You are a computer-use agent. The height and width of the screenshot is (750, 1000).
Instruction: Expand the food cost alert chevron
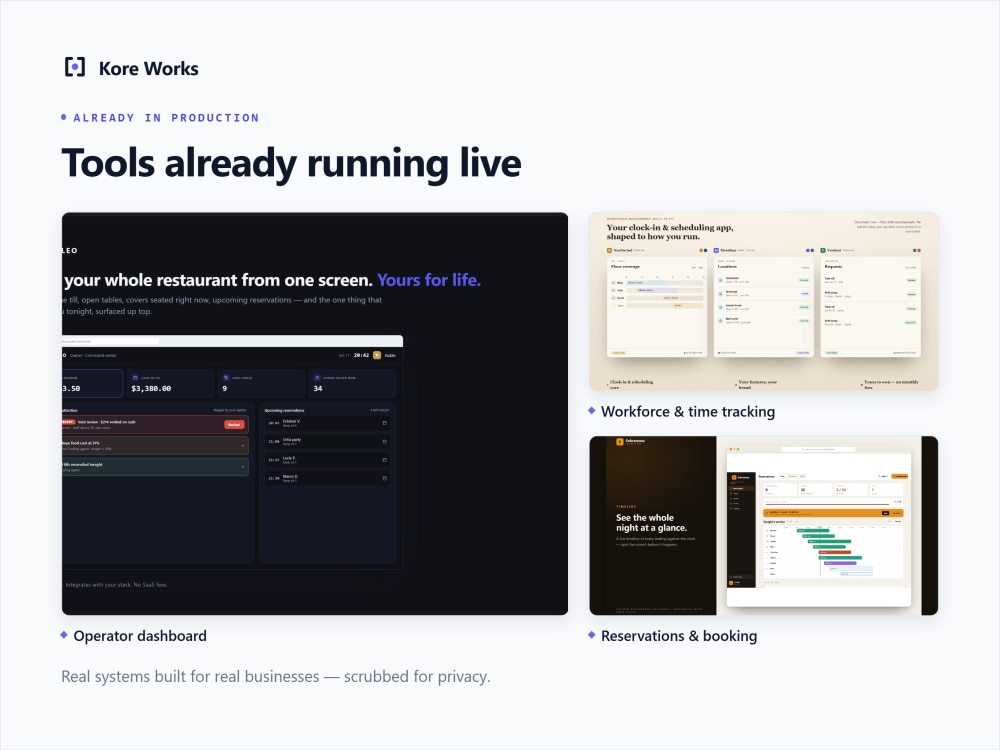click(242, 446)
